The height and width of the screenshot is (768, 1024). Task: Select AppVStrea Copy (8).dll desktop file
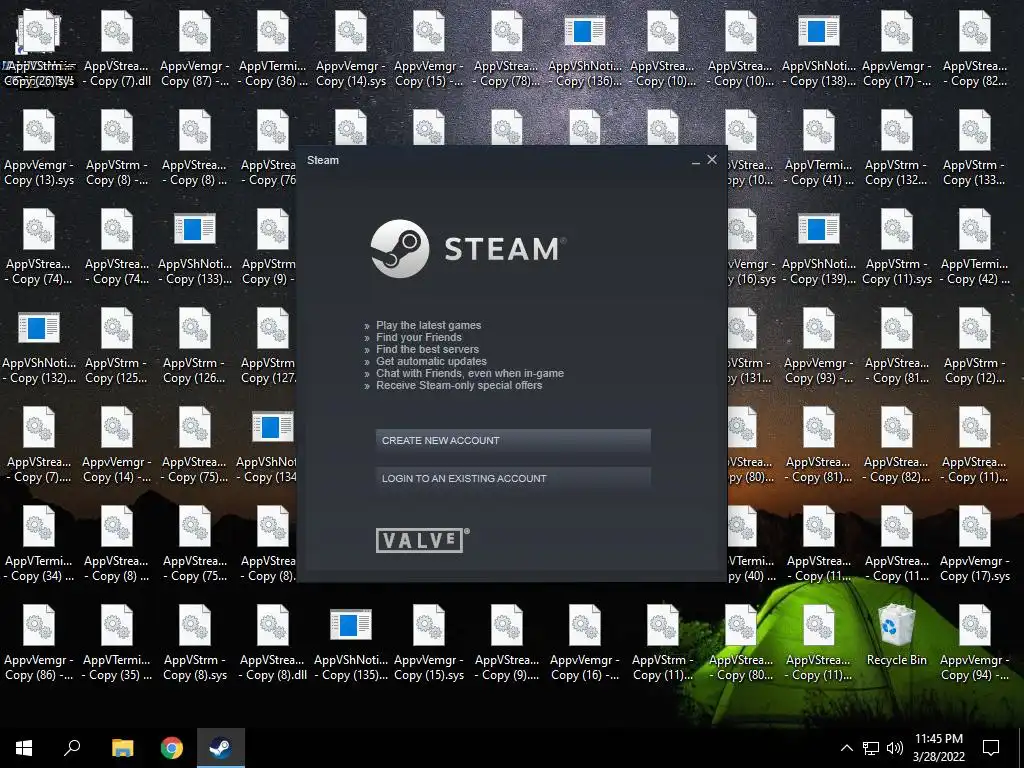[x=273, y=644]
